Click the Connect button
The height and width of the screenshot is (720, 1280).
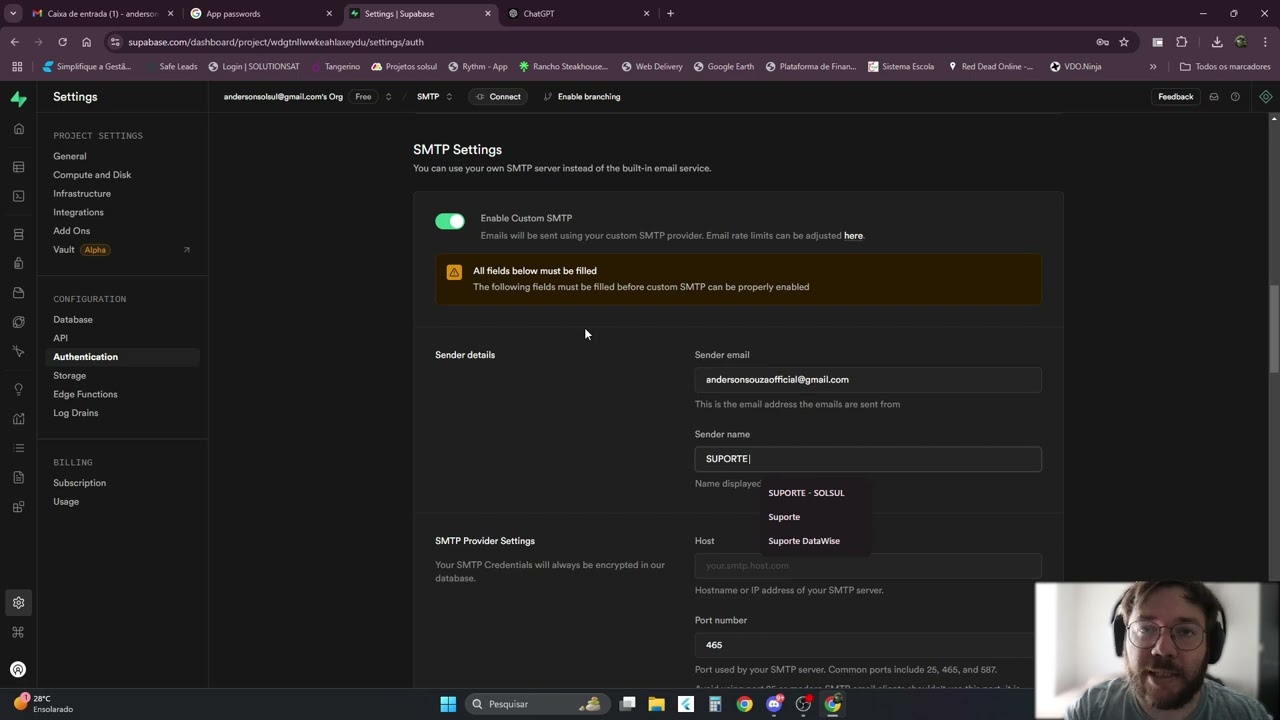click(x=498, y=97)
